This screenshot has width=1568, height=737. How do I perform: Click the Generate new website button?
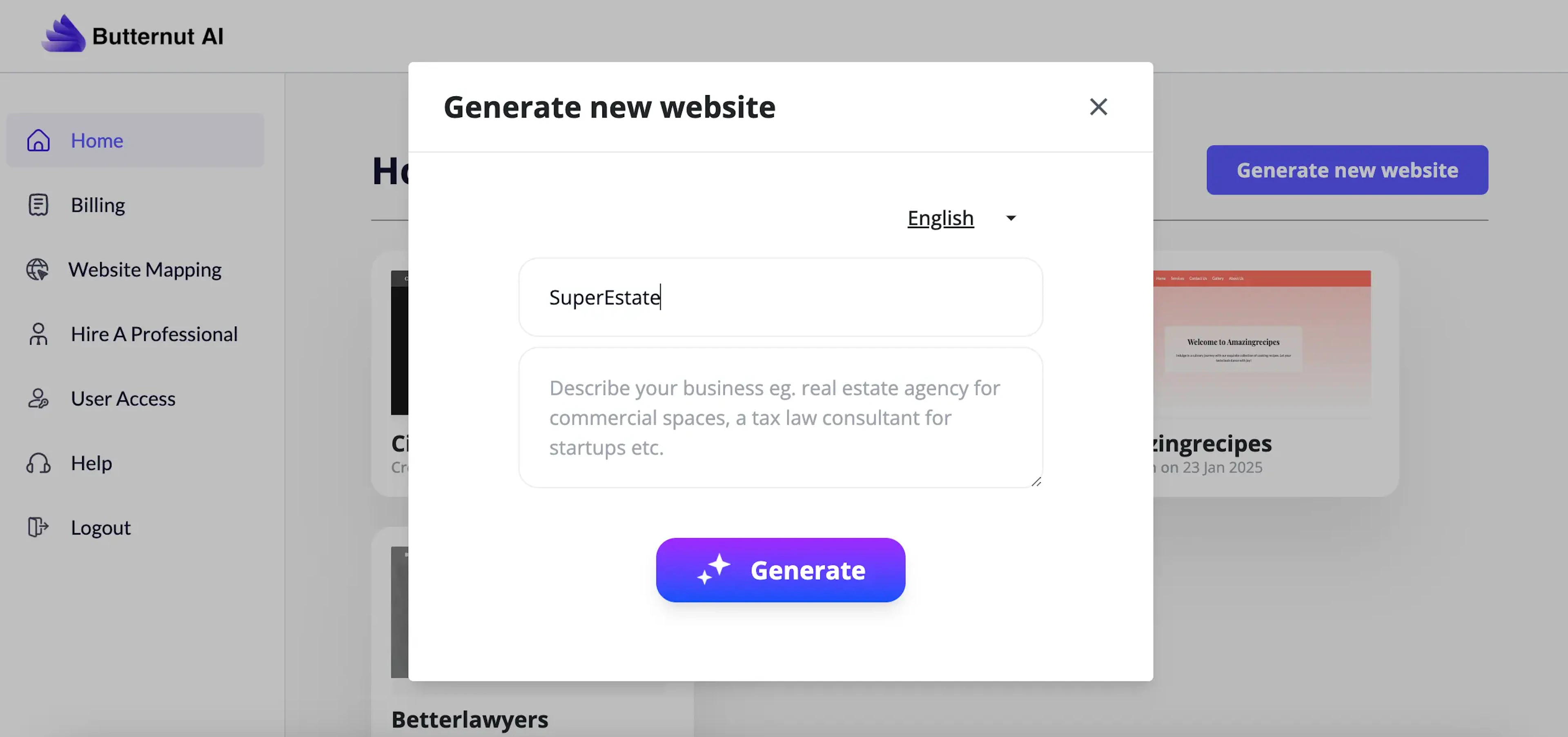click(1347, 170)
